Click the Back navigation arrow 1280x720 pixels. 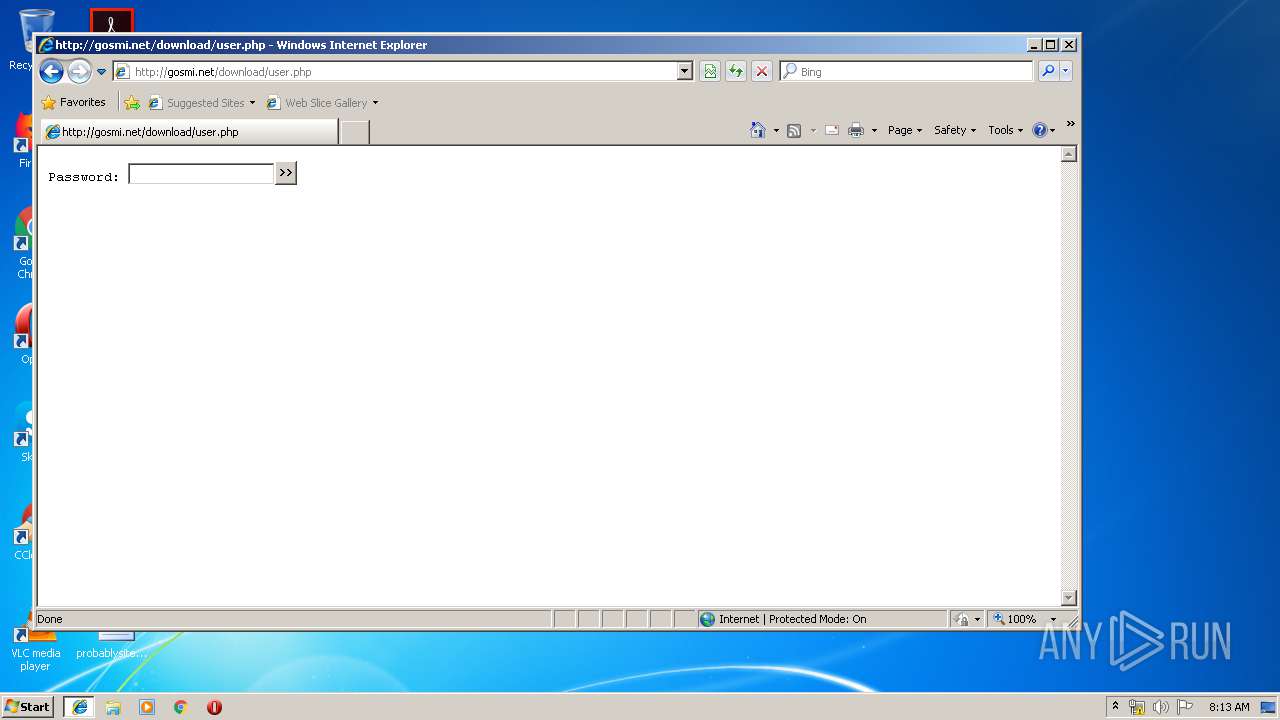(51, 71)
